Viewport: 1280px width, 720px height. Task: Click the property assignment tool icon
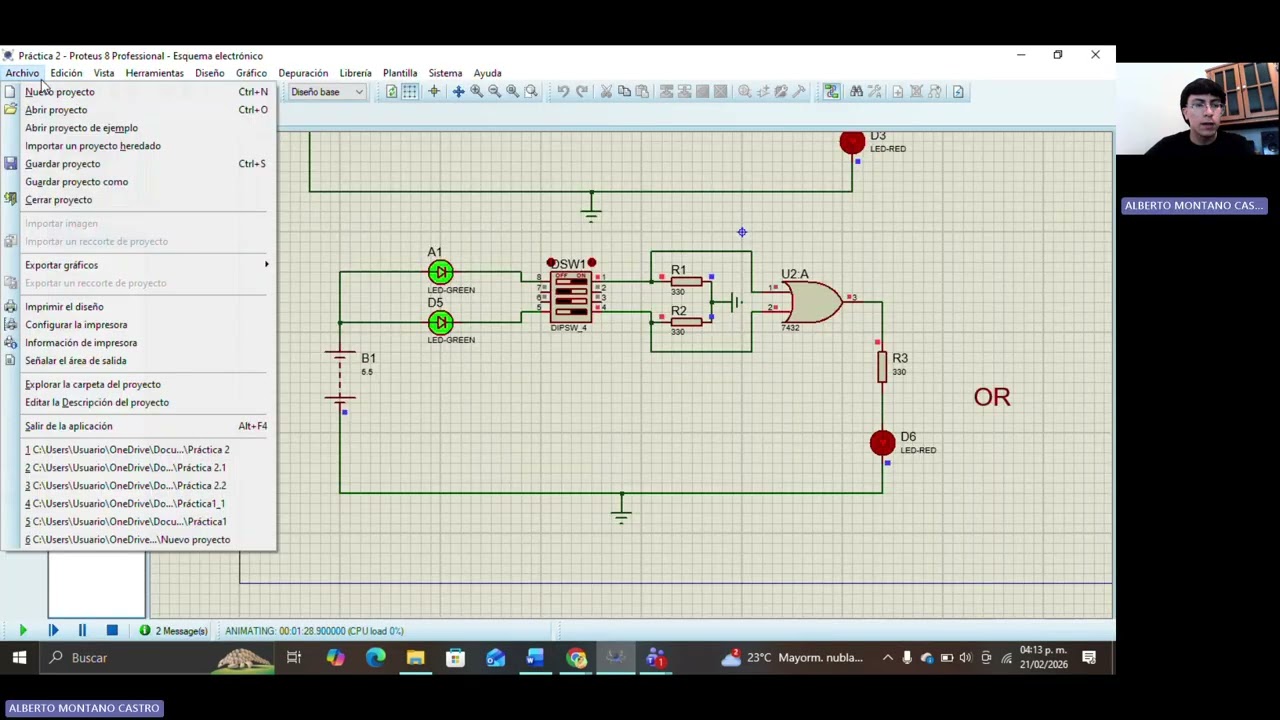pyautogui.click(x=874, y=91)
